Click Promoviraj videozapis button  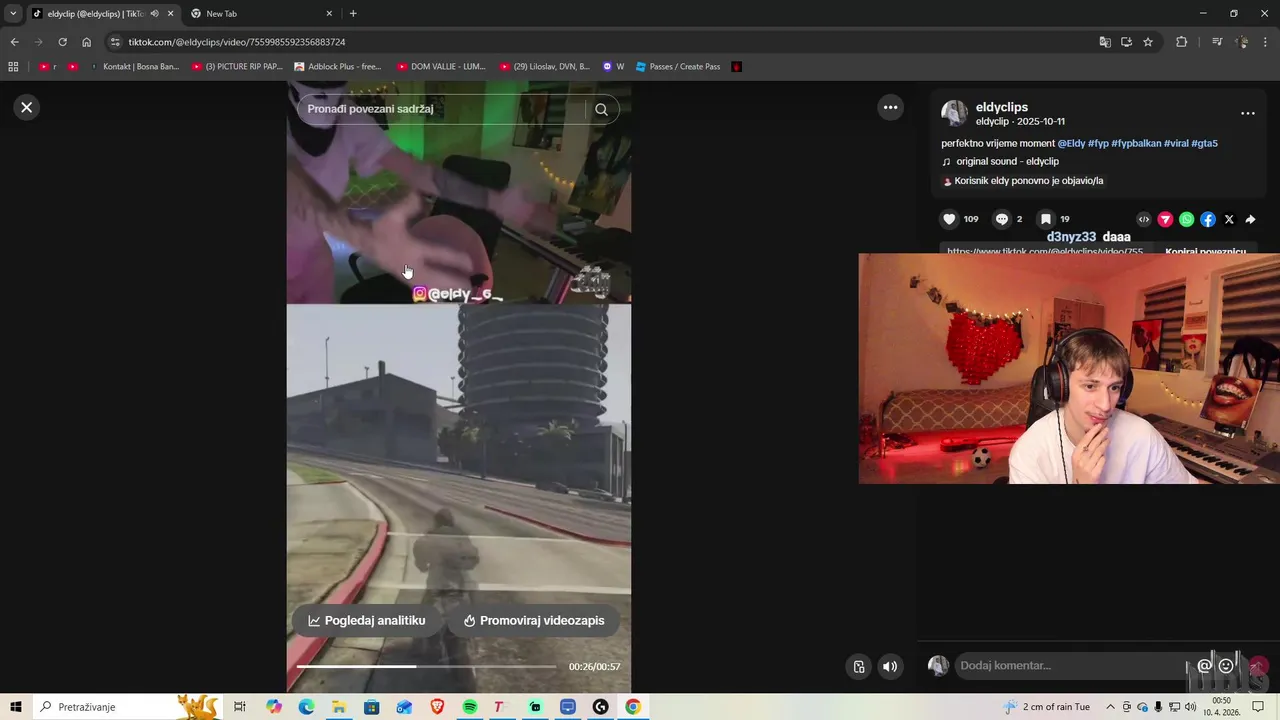tap(534, 620)
